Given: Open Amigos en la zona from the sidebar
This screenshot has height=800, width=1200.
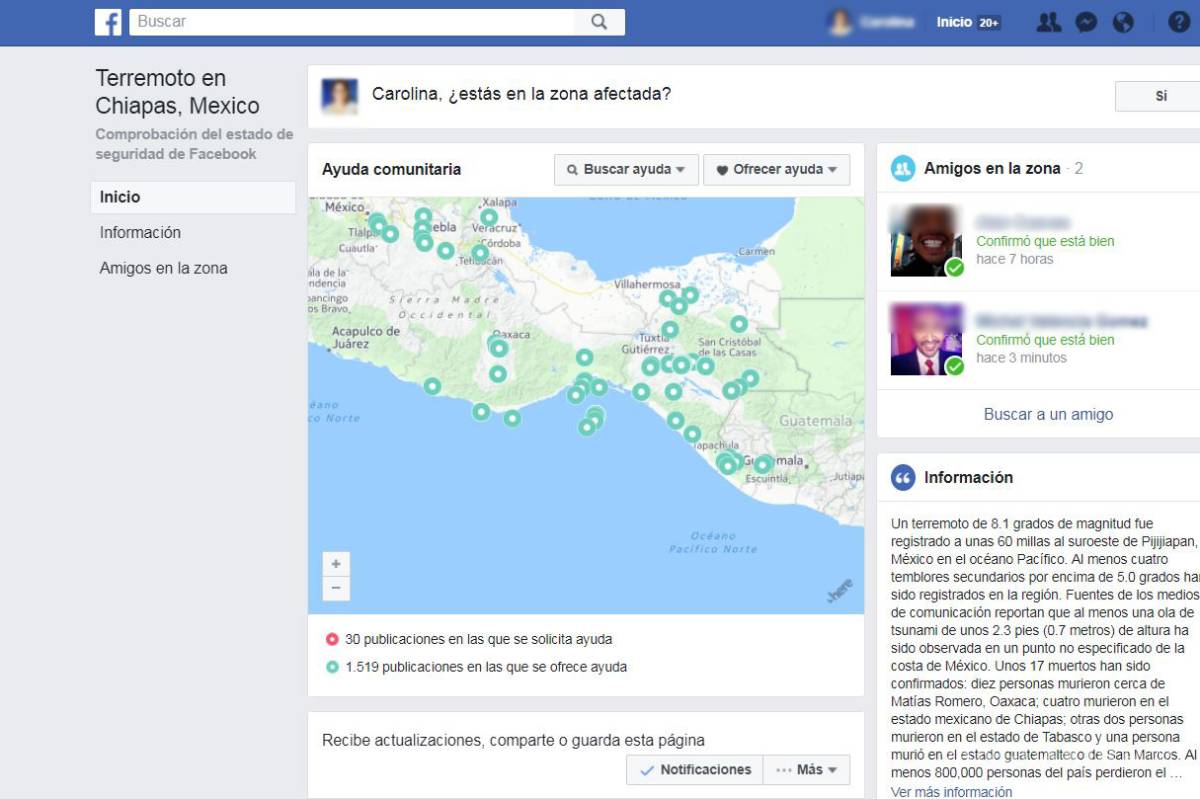Looking at the screenshot, I should (x=162, y=268).
